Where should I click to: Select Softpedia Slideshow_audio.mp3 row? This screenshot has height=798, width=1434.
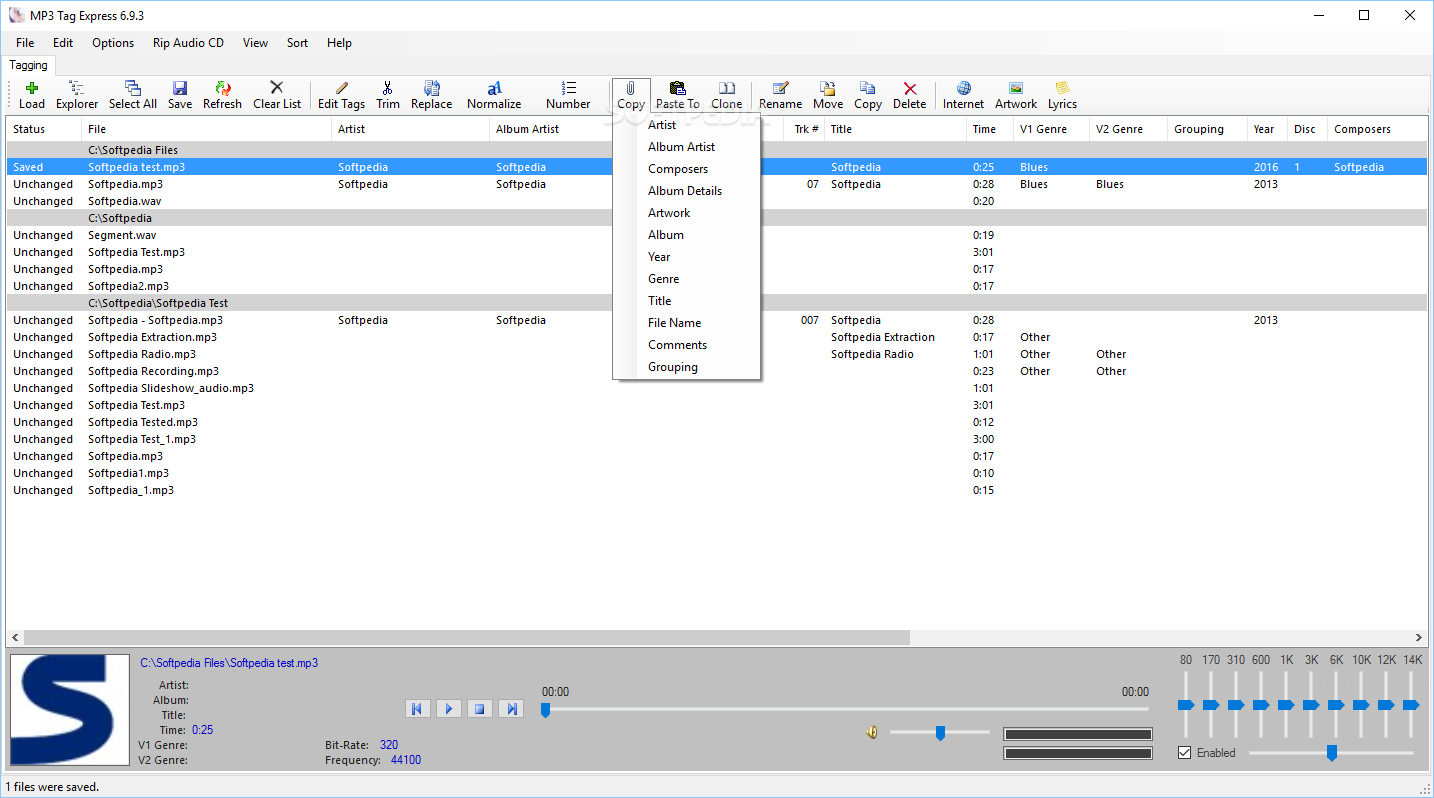(x=717, y=388)
